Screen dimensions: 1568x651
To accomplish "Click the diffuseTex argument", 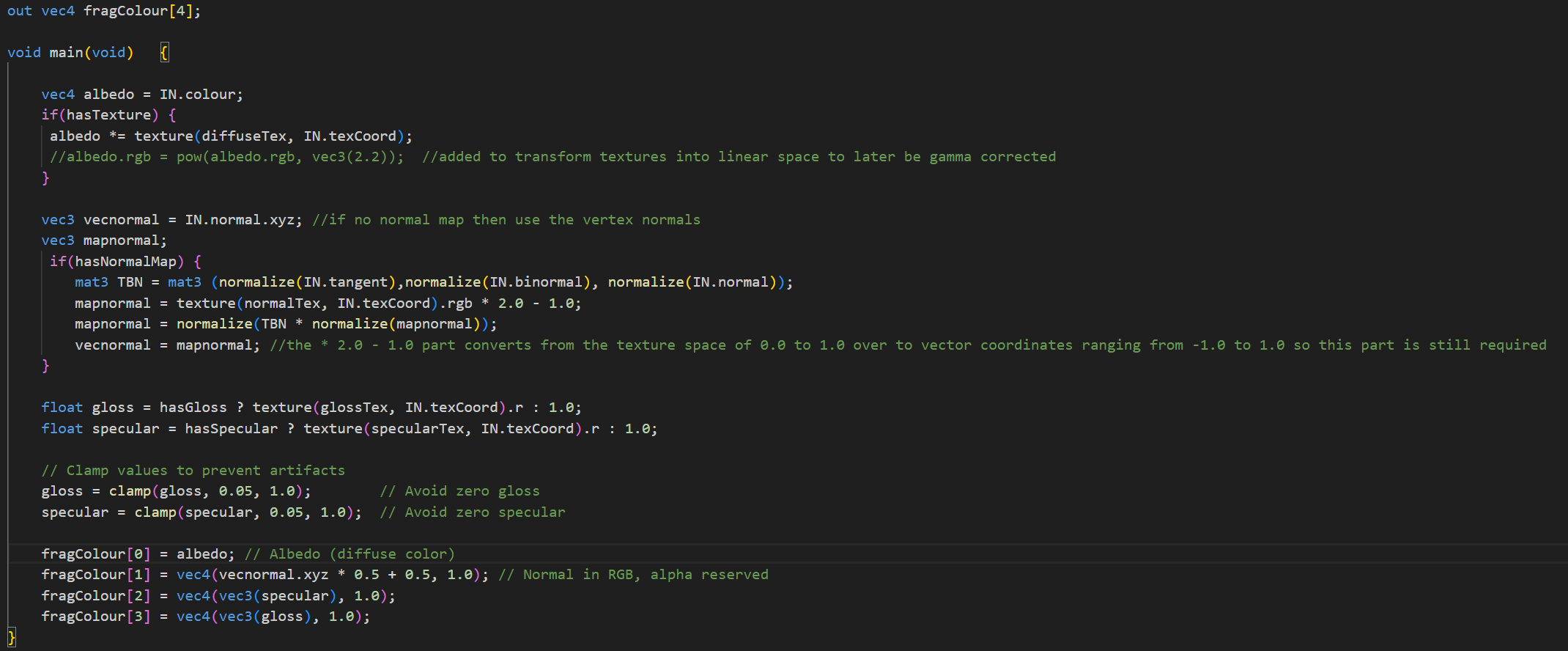I will (x=244, y=136).
